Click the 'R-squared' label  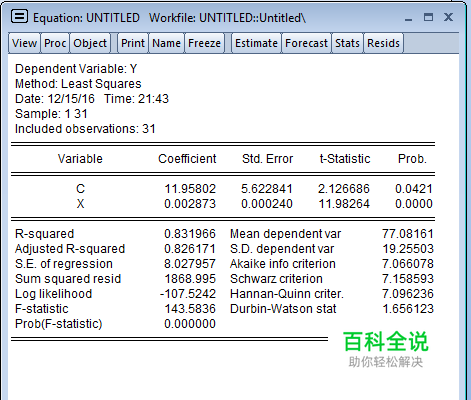pyautogui.click(x=44, y=234)
